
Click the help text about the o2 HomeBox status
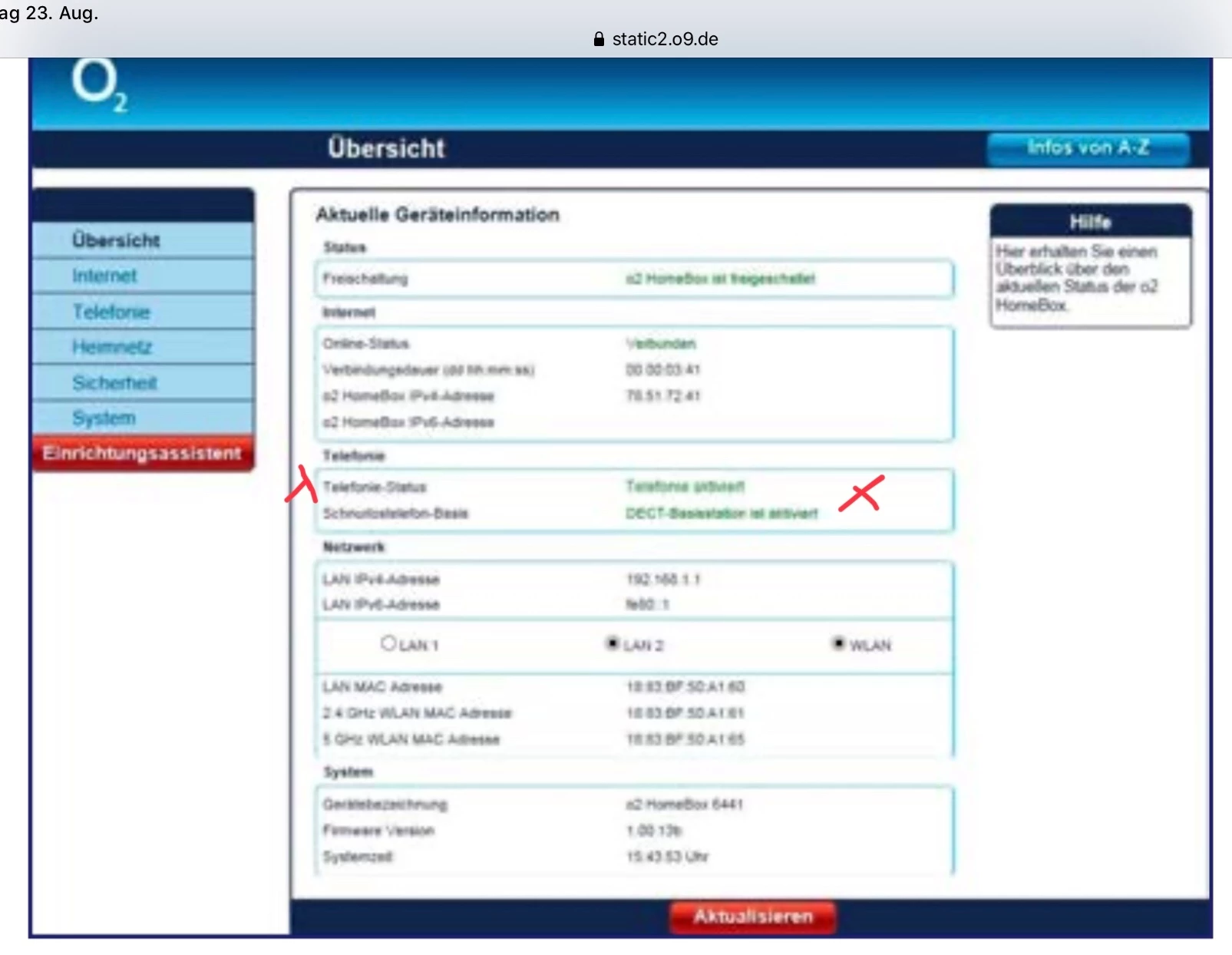tap(1076, 278)
